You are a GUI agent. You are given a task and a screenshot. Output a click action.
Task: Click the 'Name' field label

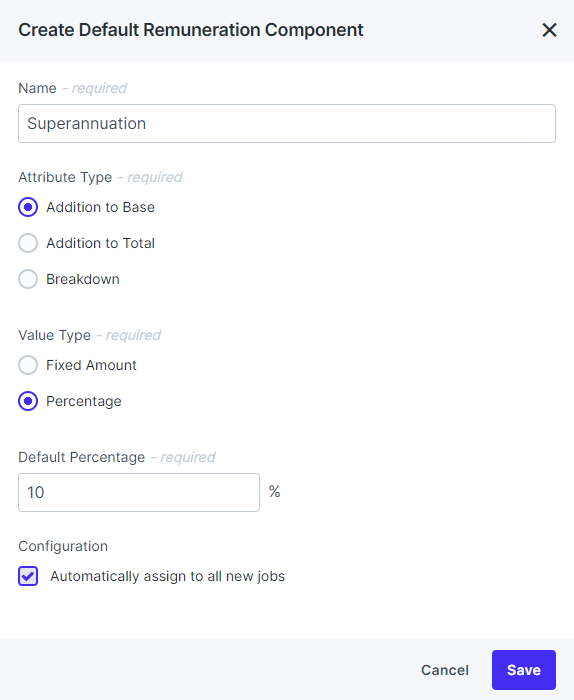37,88
